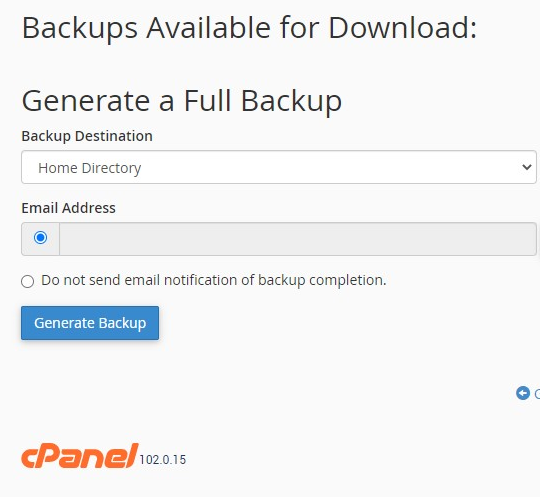Click the orange cPanel logo

80,456
